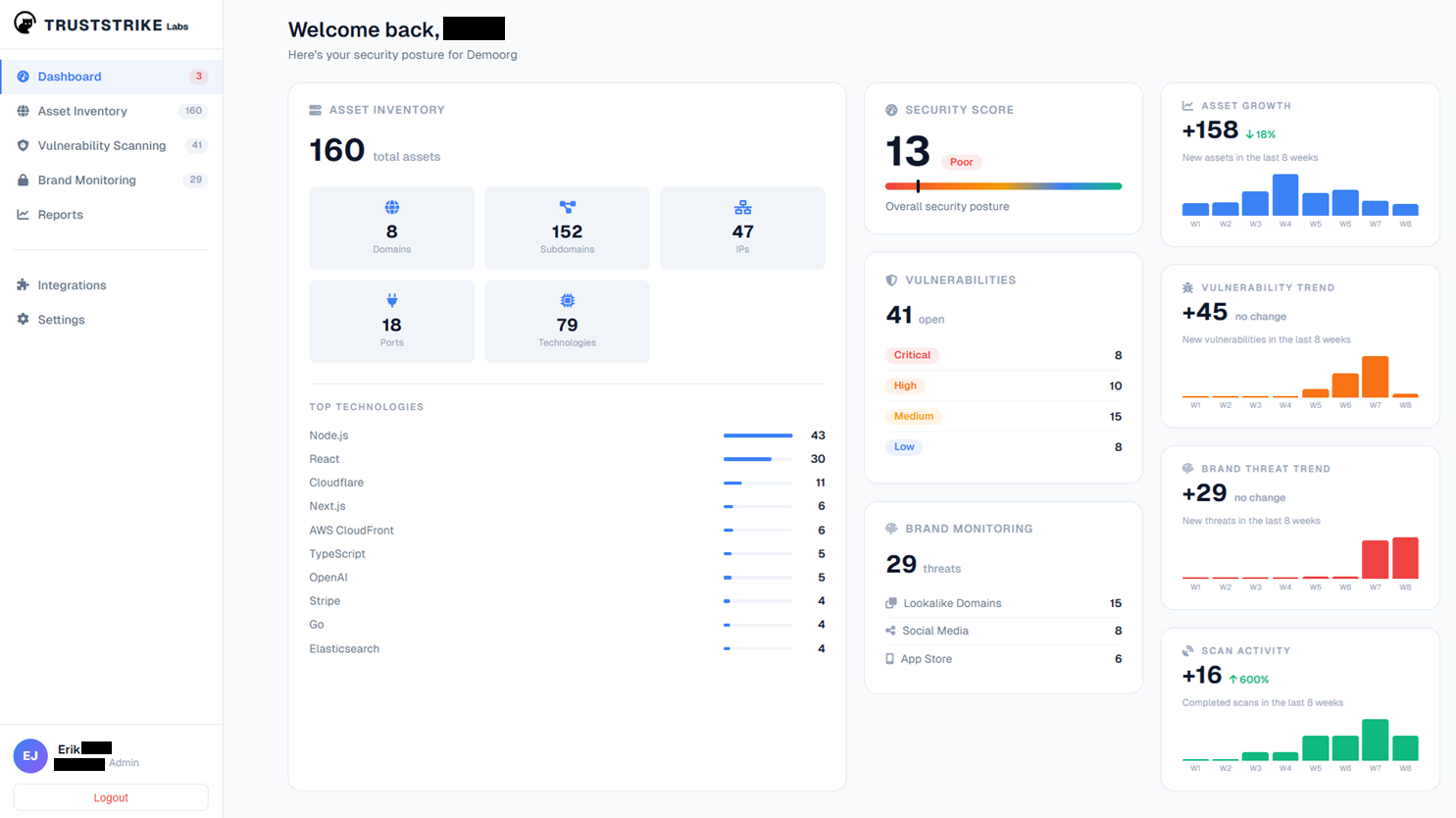1456x818 pixels.
Task: Open the IPs count card
Action: tap(742, 228)
